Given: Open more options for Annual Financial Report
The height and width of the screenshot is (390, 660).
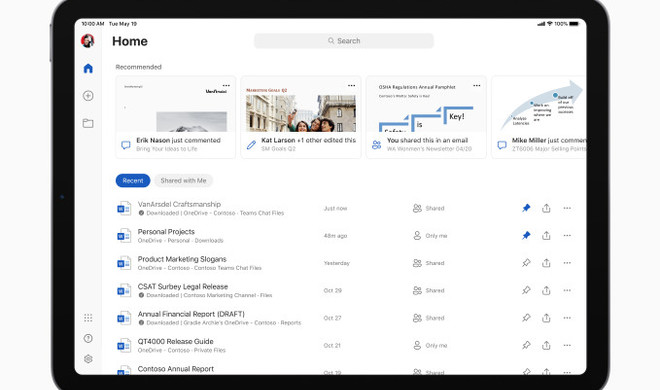Looking at the screenshot, I should click(x=567, y=318).
